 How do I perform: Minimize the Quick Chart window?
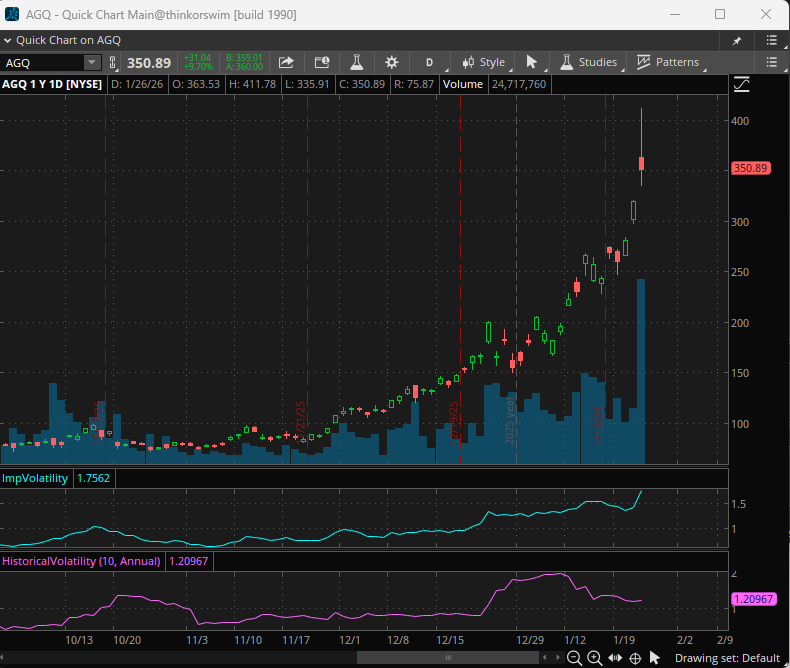(x=675, y=14)
